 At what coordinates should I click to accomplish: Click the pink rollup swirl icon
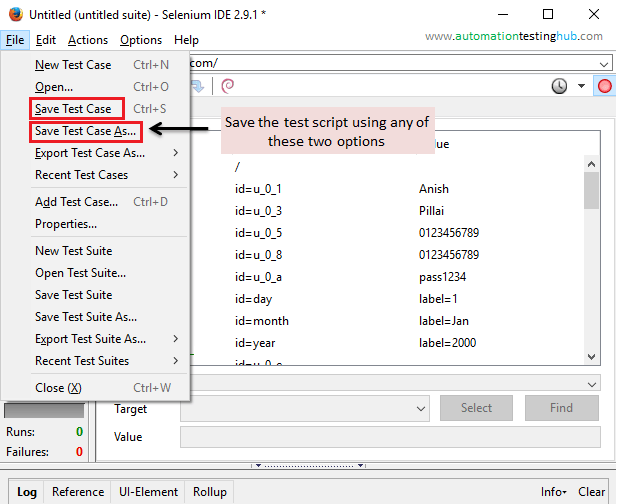click(228, 86)
